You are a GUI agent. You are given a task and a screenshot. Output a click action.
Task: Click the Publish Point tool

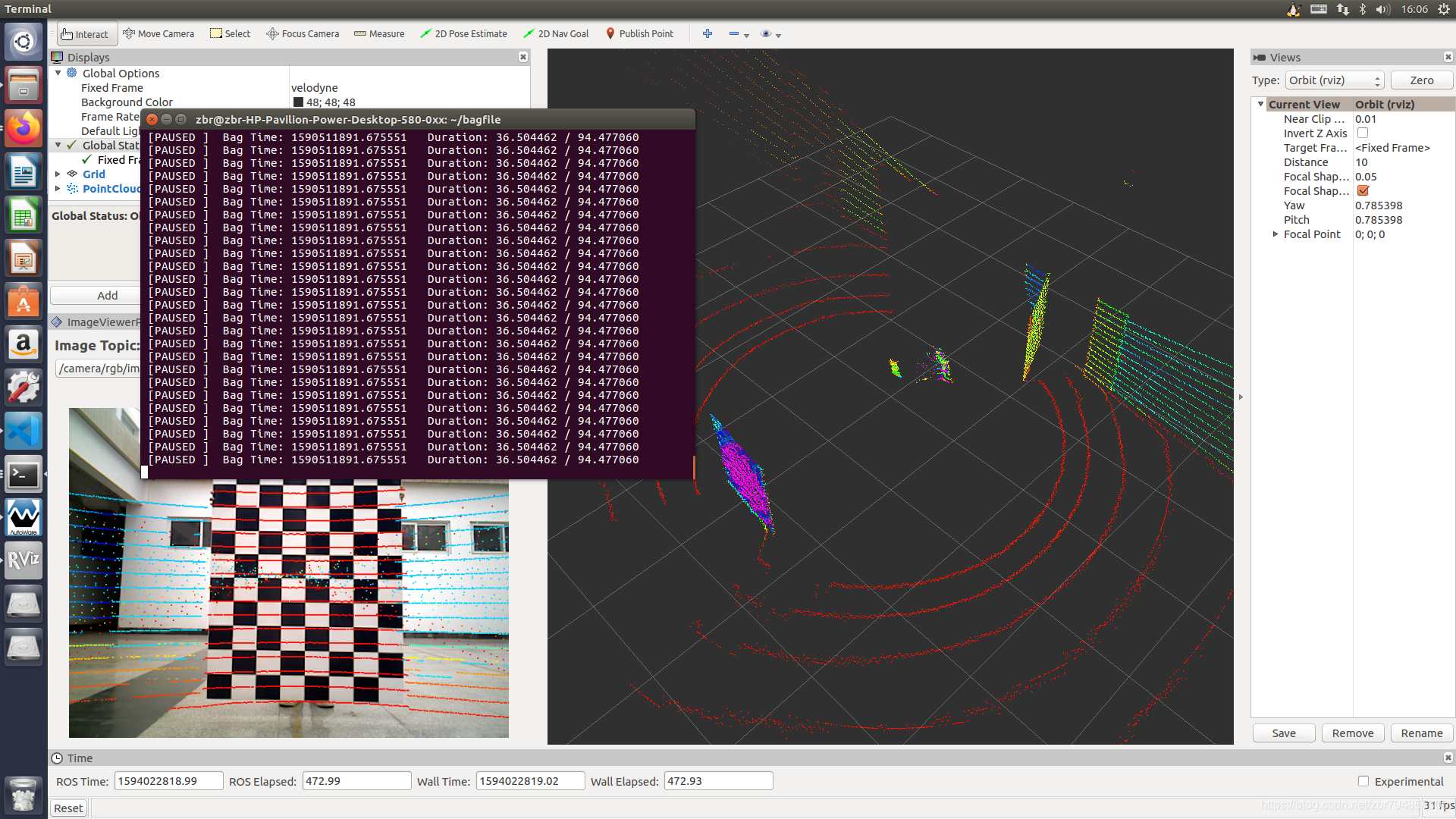pyautogui.click(x=639, y=34)
